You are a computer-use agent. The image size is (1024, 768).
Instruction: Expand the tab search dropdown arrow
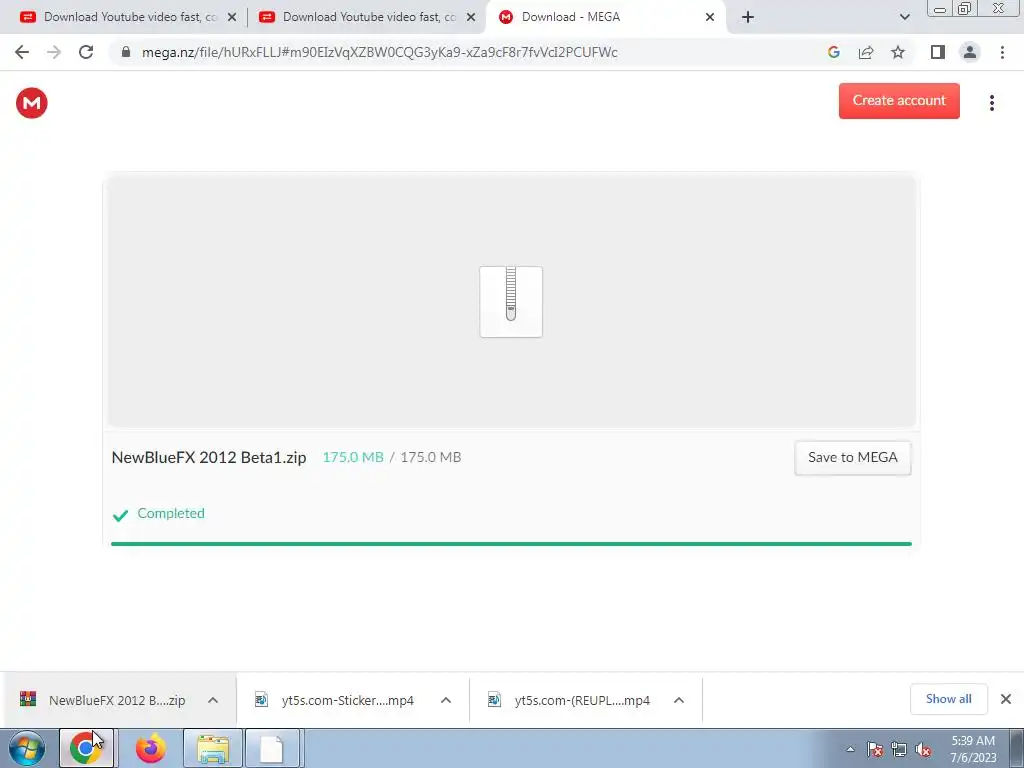(904, 18)
